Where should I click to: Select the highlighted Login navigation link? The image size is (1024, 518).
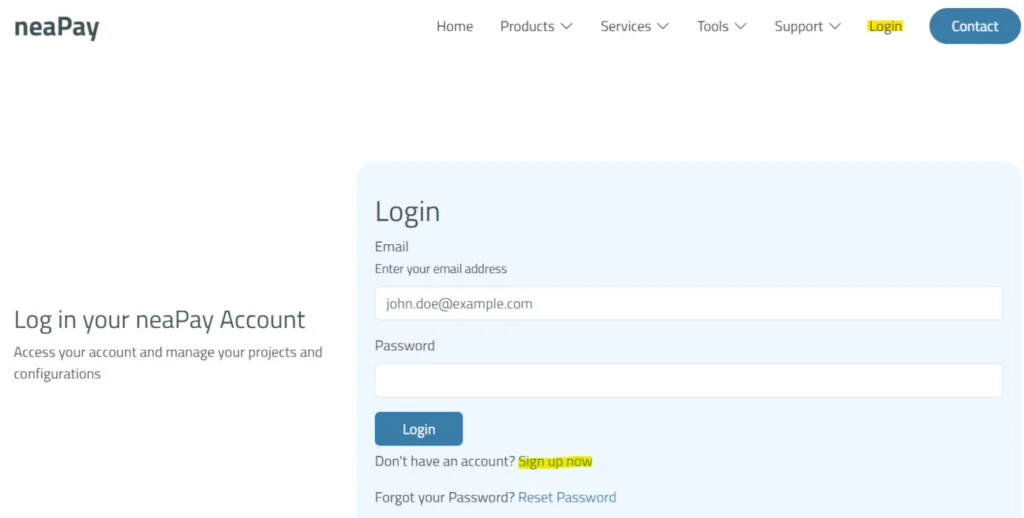pos(885,26)
